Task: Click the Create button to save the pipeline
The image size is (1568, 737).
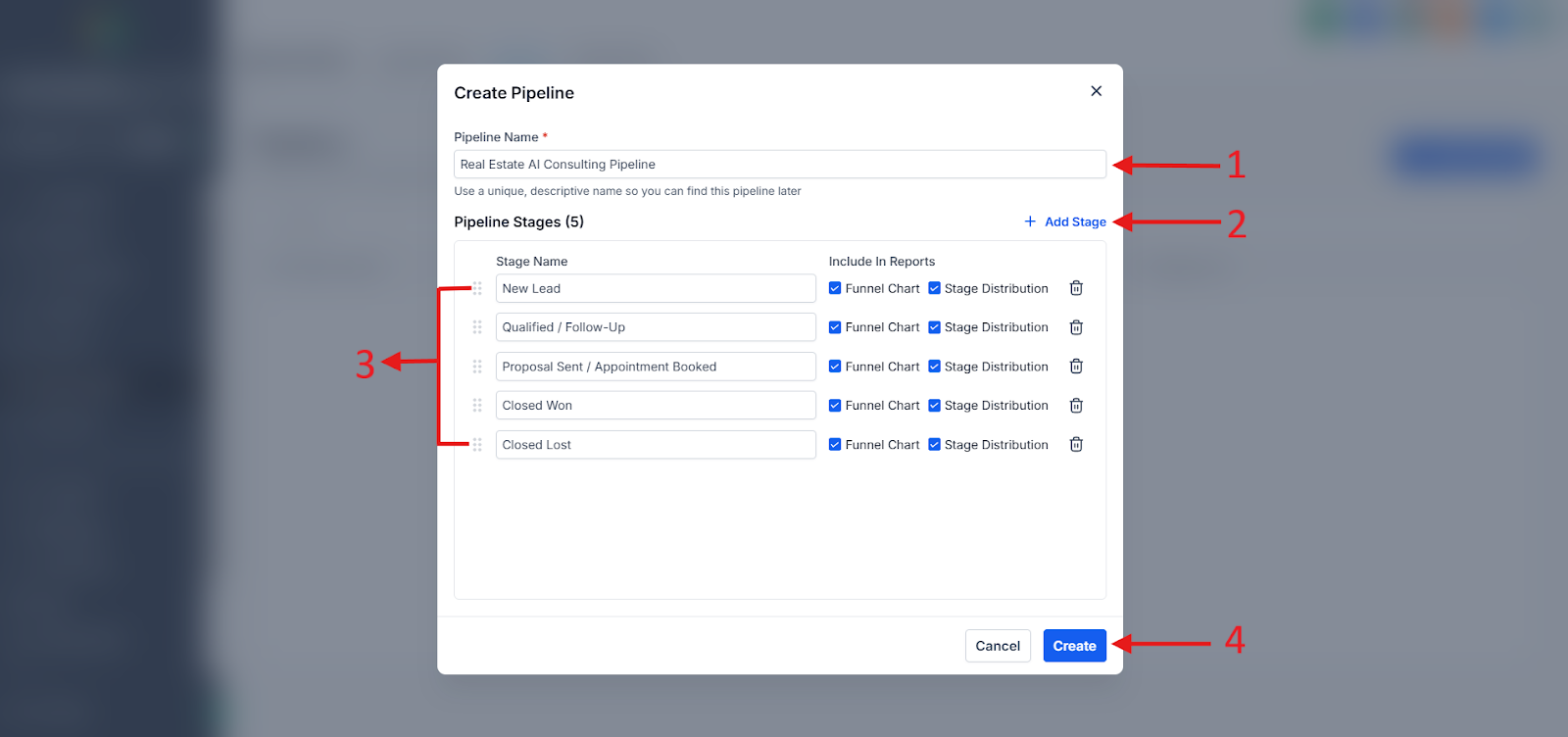Action: pyautogui.click(x=1073, y=645)
